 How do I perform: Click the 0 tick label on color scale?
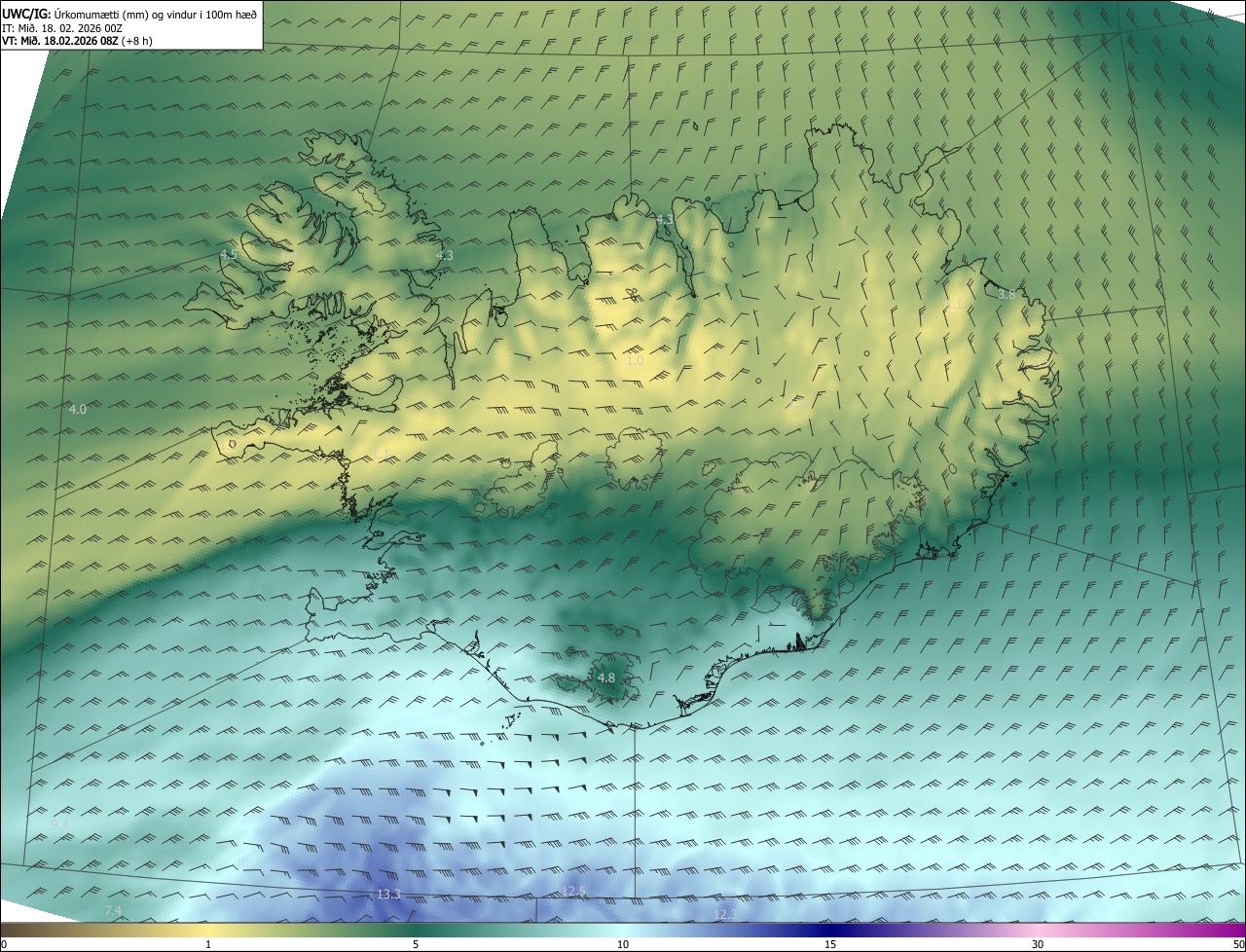4,944
